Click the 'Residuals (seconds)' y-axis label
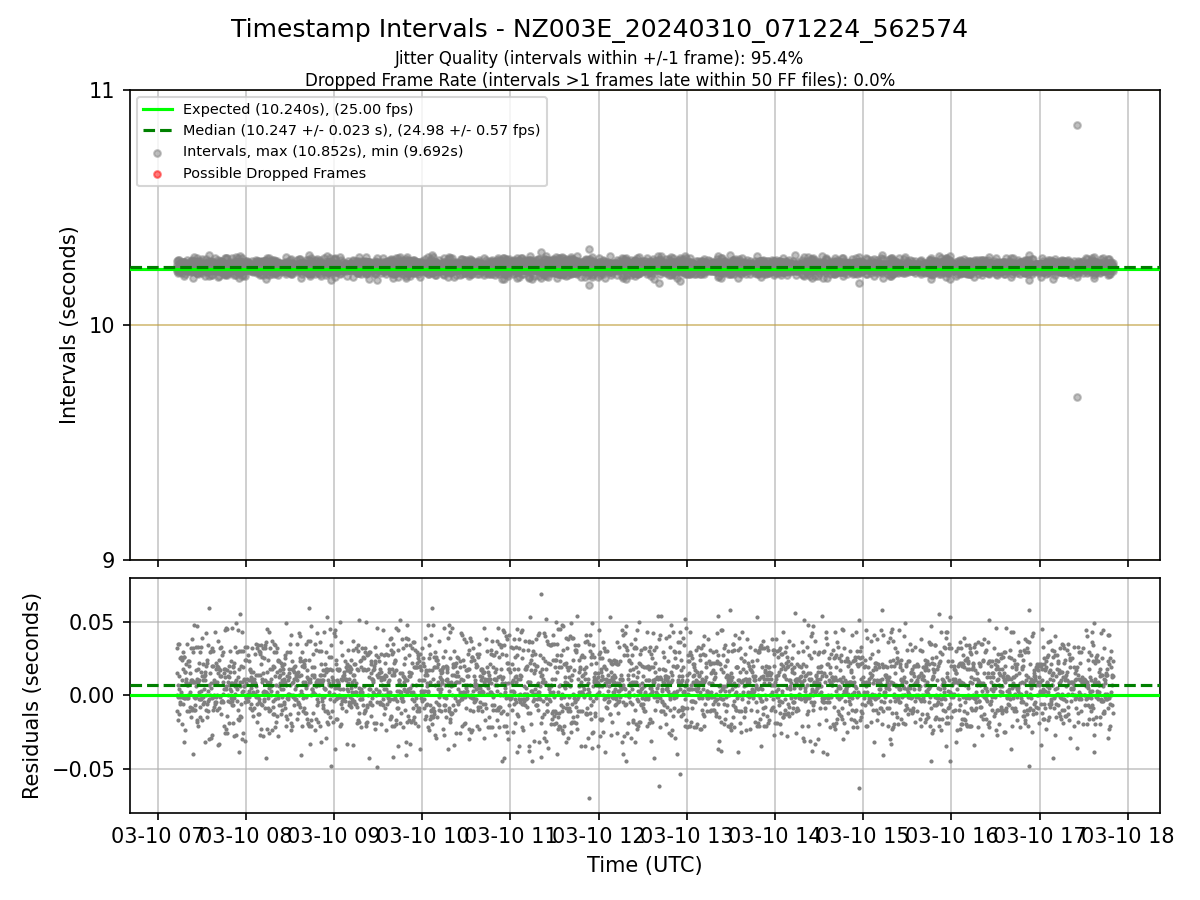1200x900 pixels. click(x=31, y=696)
